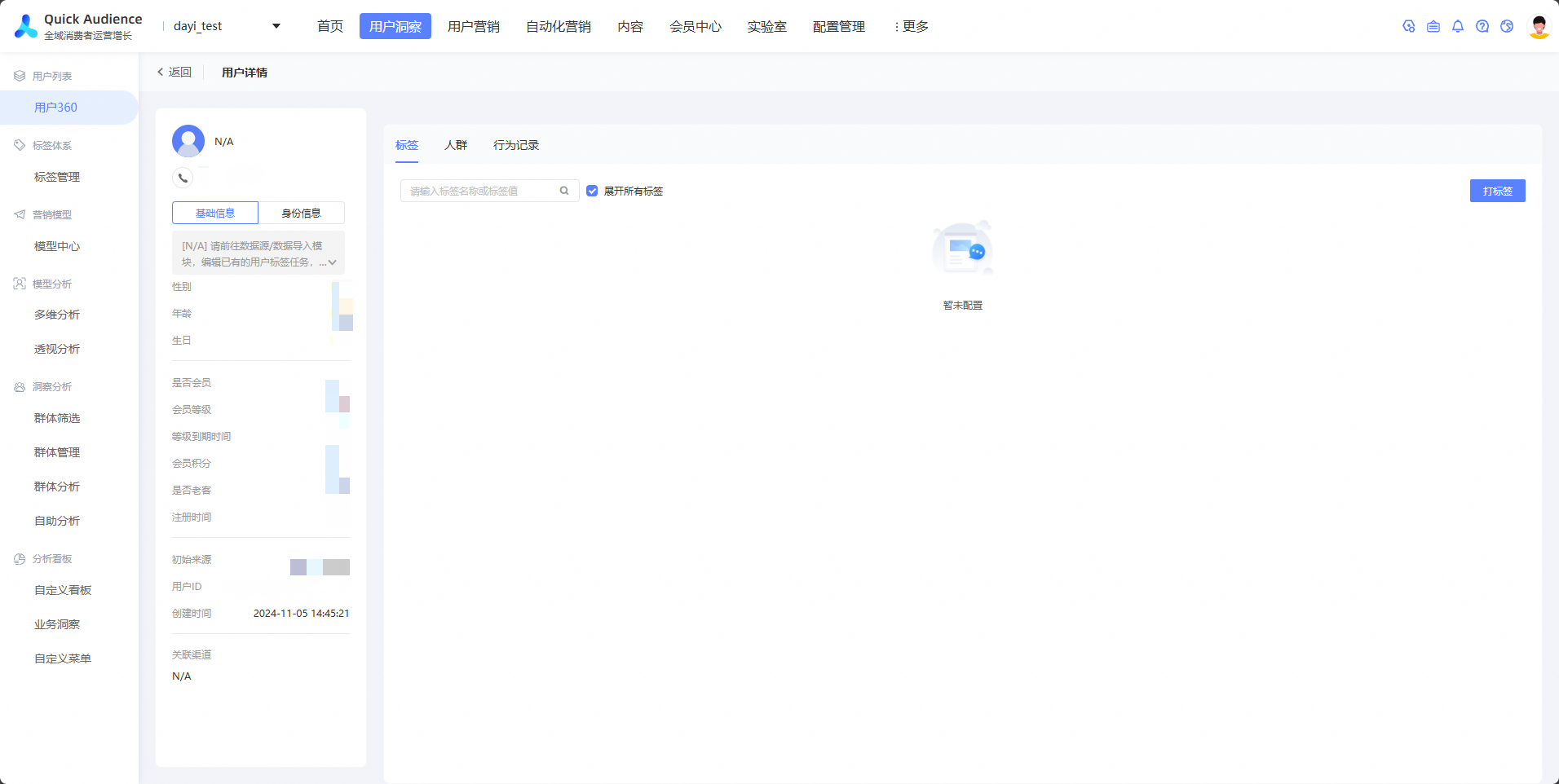Go back using the 返回 link
This screenshot has height=784, width=1559.
click(174, 72)
